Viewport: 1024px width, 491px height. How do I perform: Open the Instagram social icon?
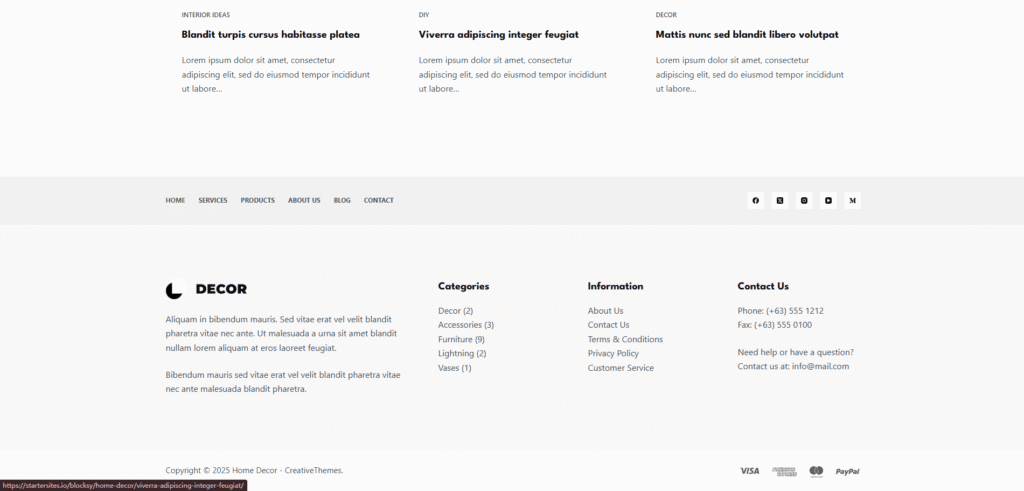click(x=804, y=201)
